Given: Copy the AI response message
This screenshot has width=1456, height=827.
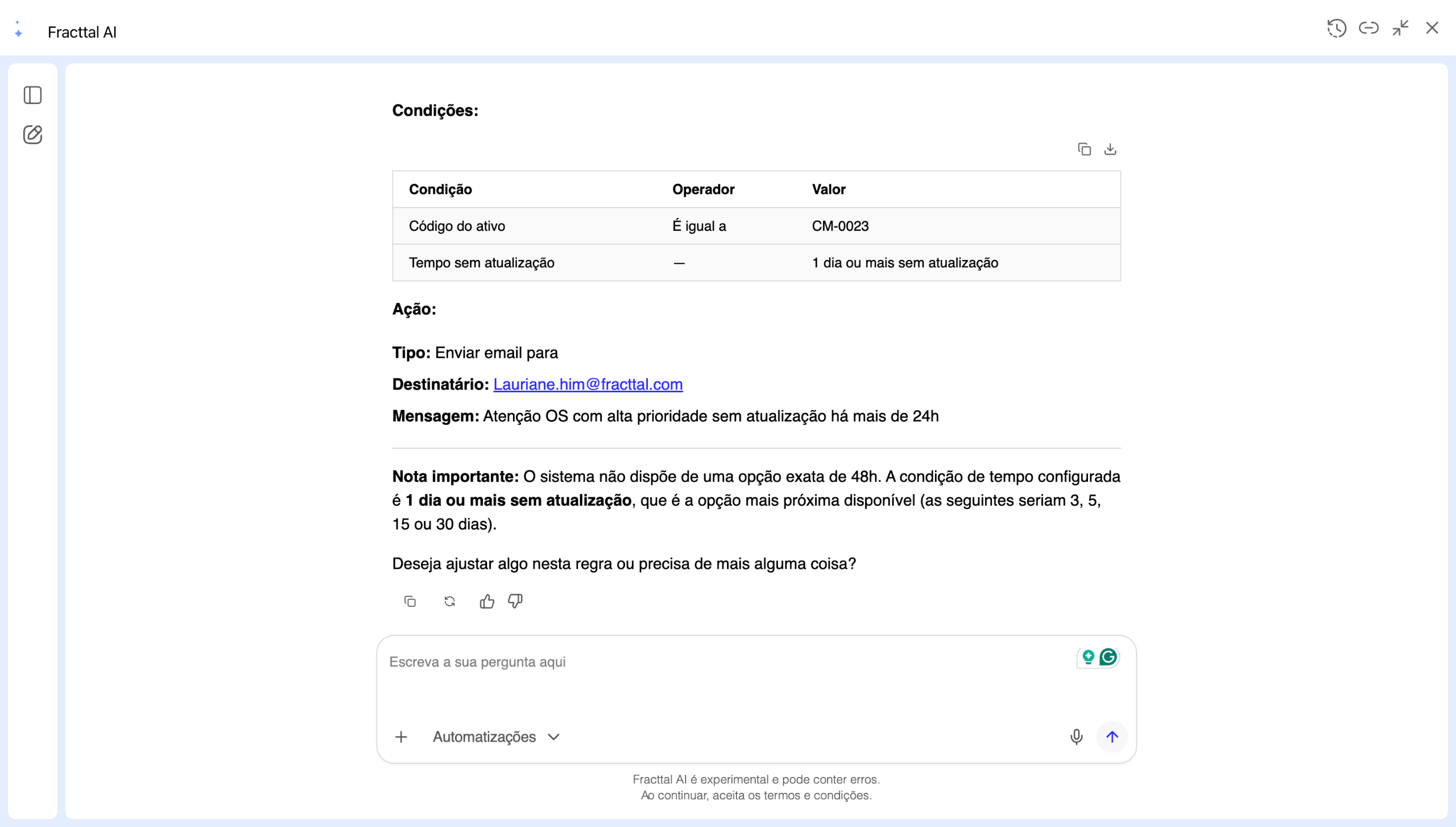Looking at the screenshot, I should 410,601.
